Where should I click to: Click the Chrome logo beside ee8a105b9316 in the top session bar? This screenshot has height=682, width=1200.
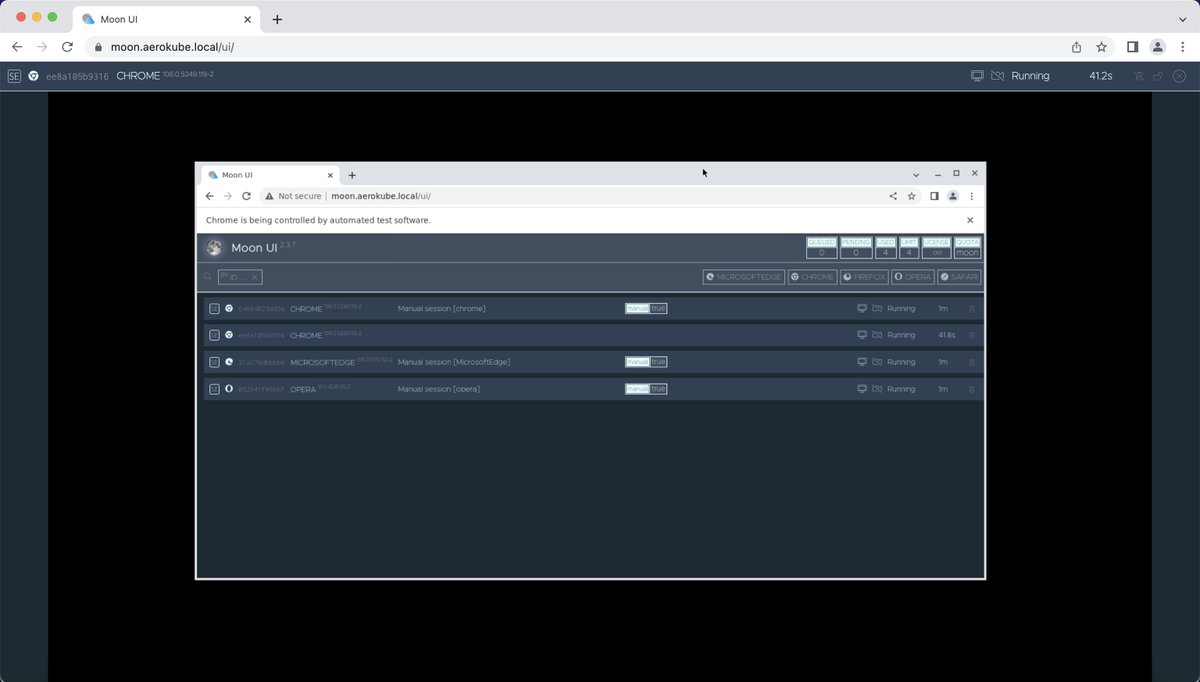point(33,76)
